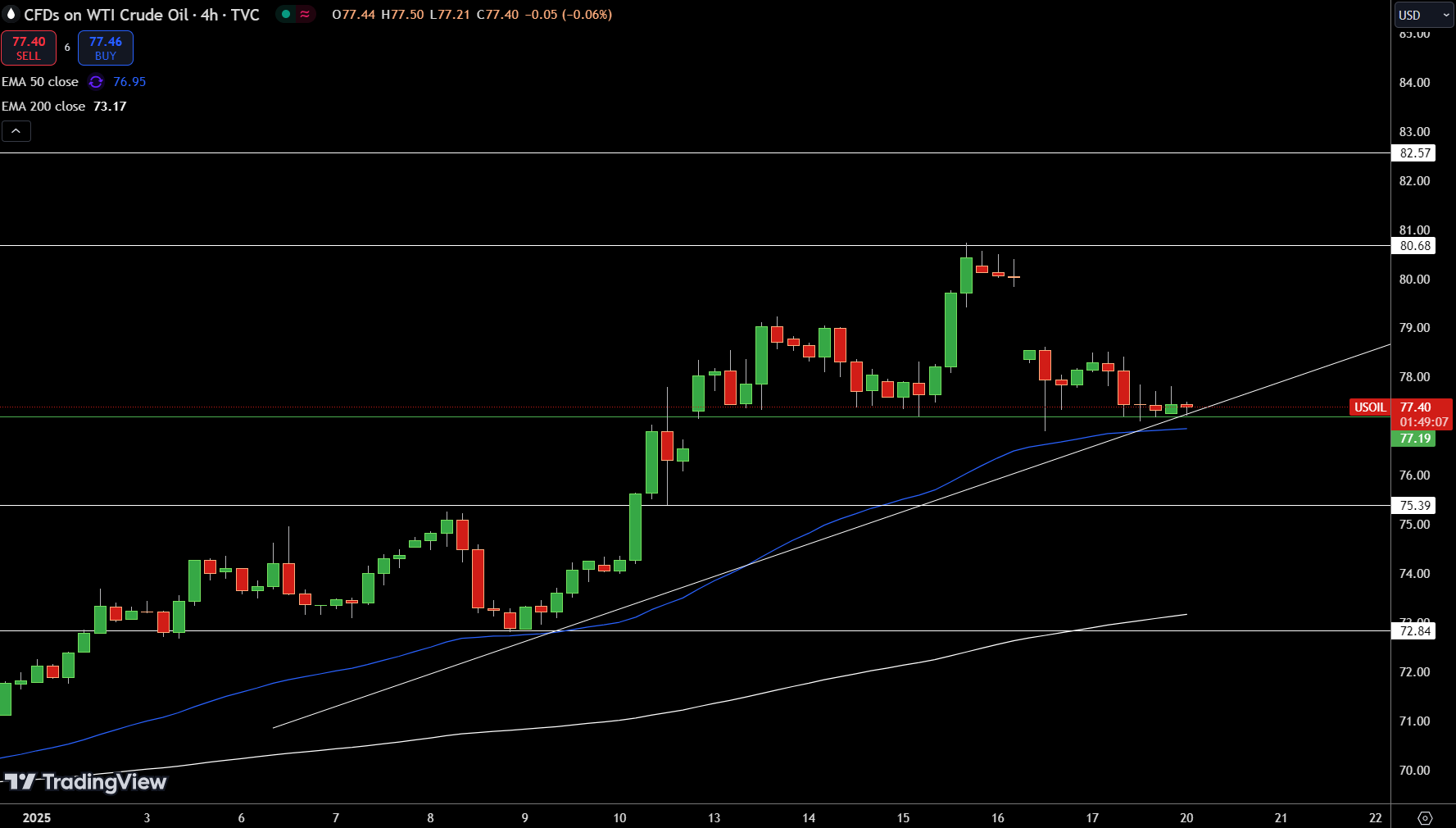Click the EMA 50 loading refresh icon
The width and height of the screenshot is (1456, 828).
96,82
